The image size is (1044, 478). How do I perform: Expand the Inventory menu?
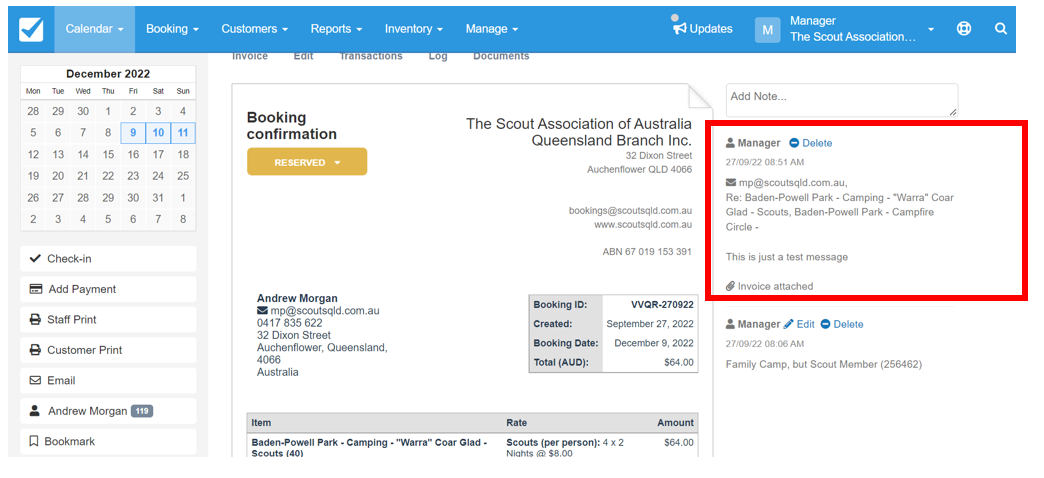click(413, 29)
